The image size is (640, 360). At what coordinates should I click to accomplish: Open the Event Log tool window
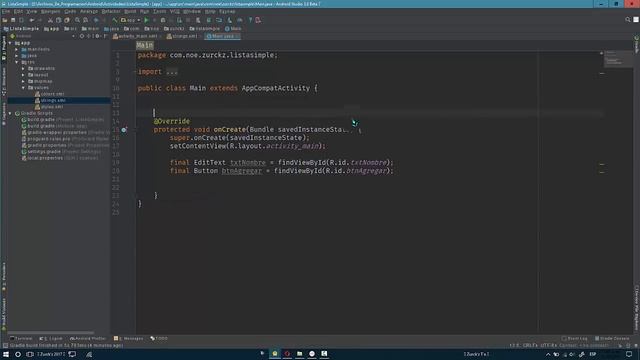click(575, 338)
